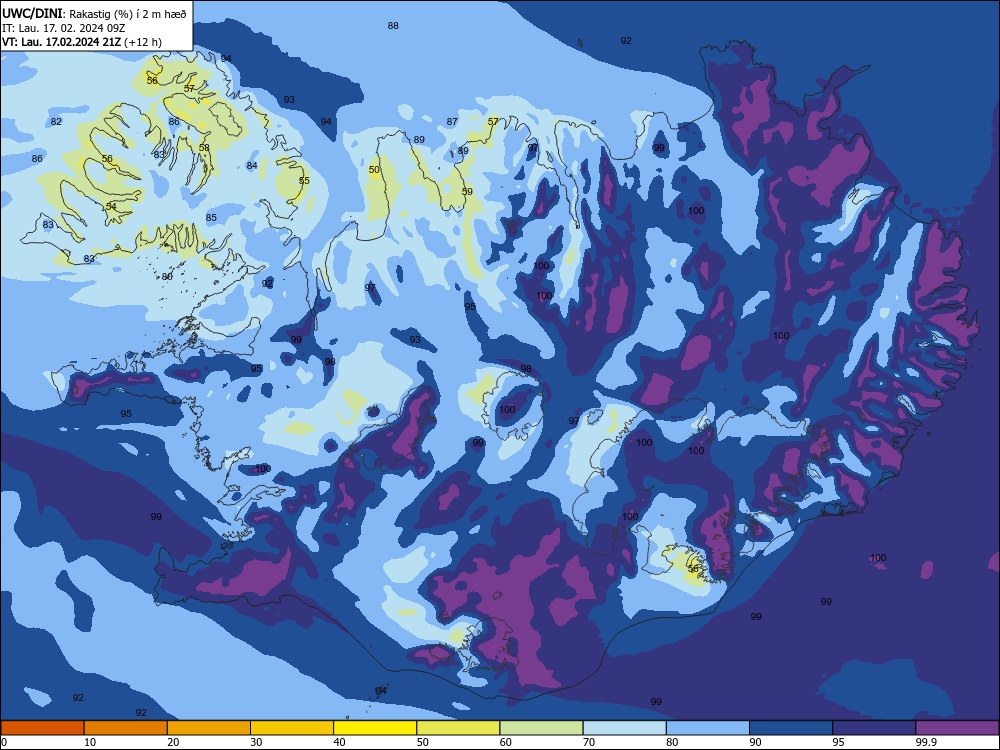Click the legend tick label '10'
This screenshot has width=1000, height=750.
(x=90, y=742)
